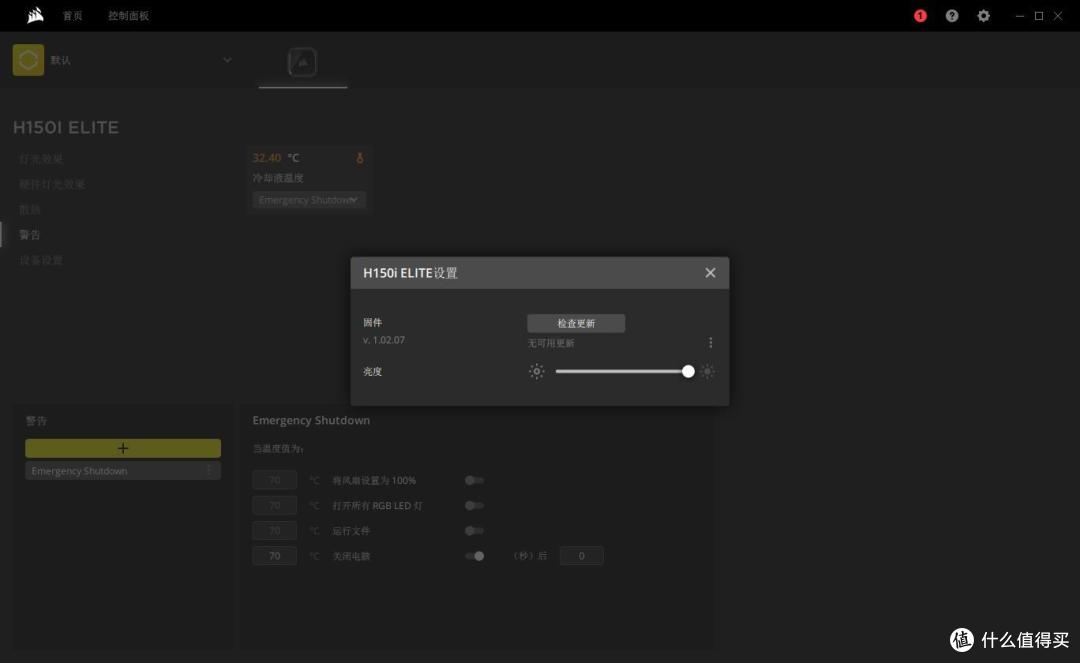The width and height of the screenshot is (1080, 663).
Task: Open the firmware more options dots
Action: click(711, 342)
